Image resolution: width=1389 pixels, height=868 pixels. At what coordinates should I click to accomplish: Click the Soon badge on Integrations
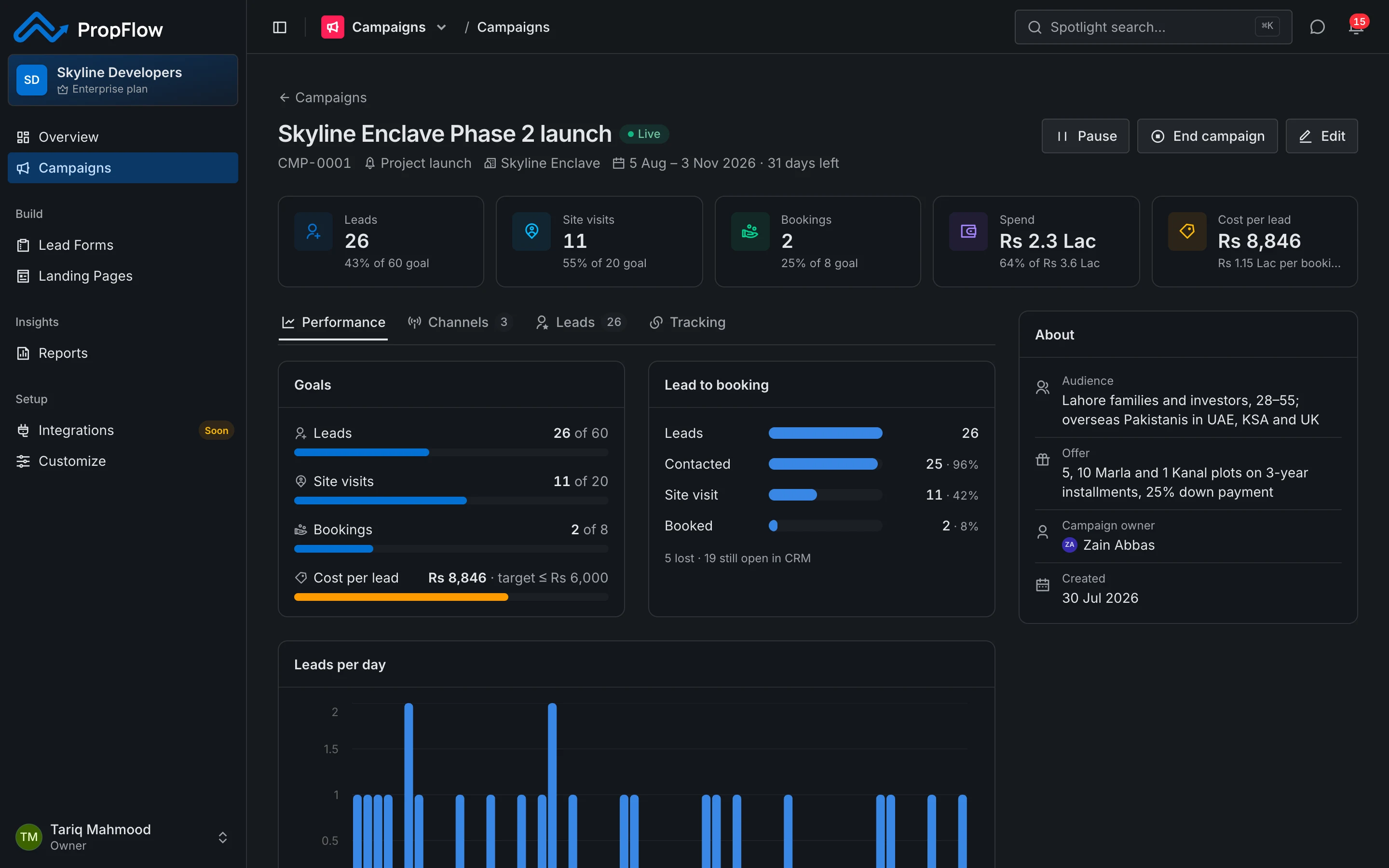216,431
